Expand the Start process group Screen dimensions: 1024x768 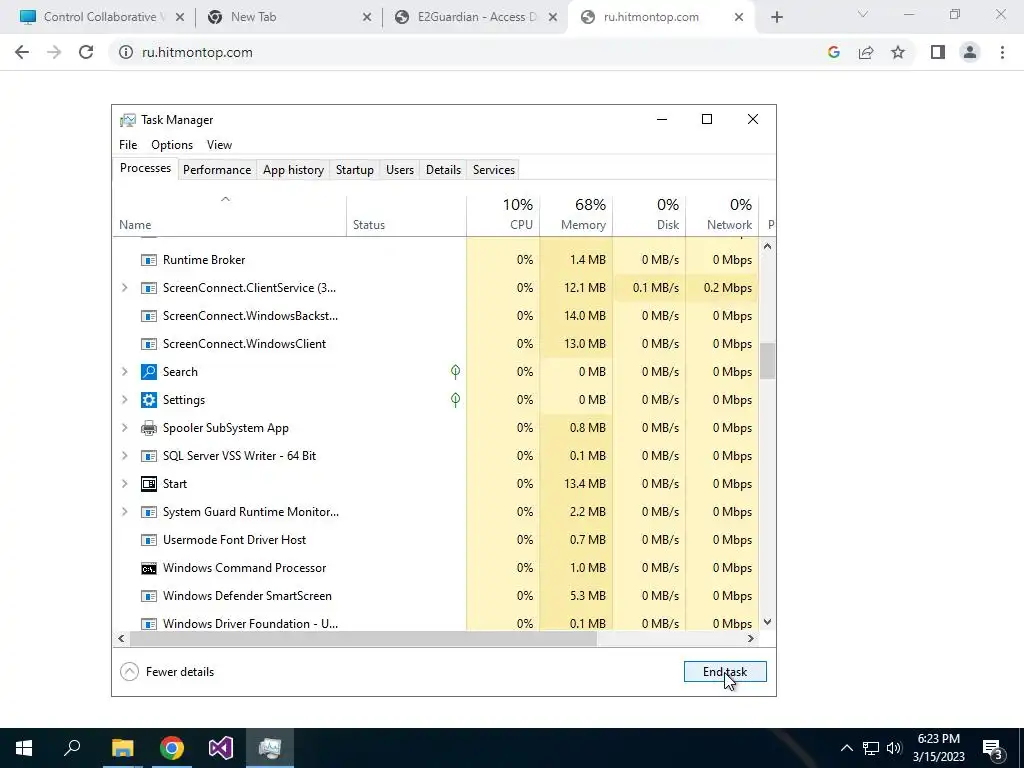click(125, 484)
